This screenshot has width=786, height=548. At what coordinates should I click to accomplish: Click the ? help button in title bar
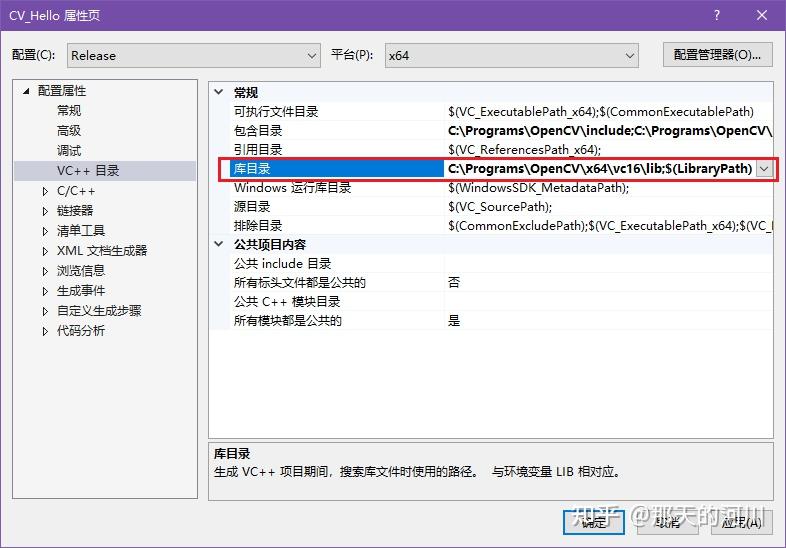pos(717,15)
